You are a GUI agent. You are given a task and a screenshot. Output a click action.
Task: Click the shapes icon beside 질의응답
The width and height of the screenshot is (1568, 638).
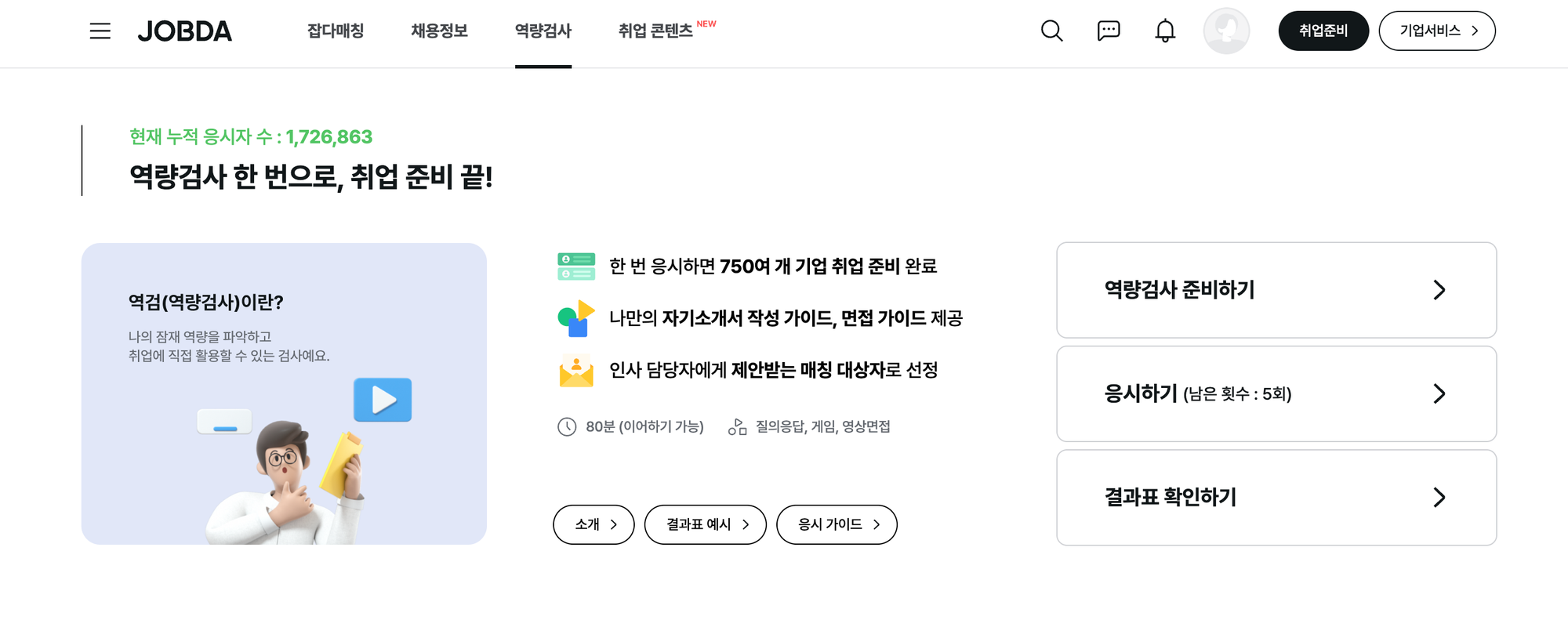[x=737, y=427]
